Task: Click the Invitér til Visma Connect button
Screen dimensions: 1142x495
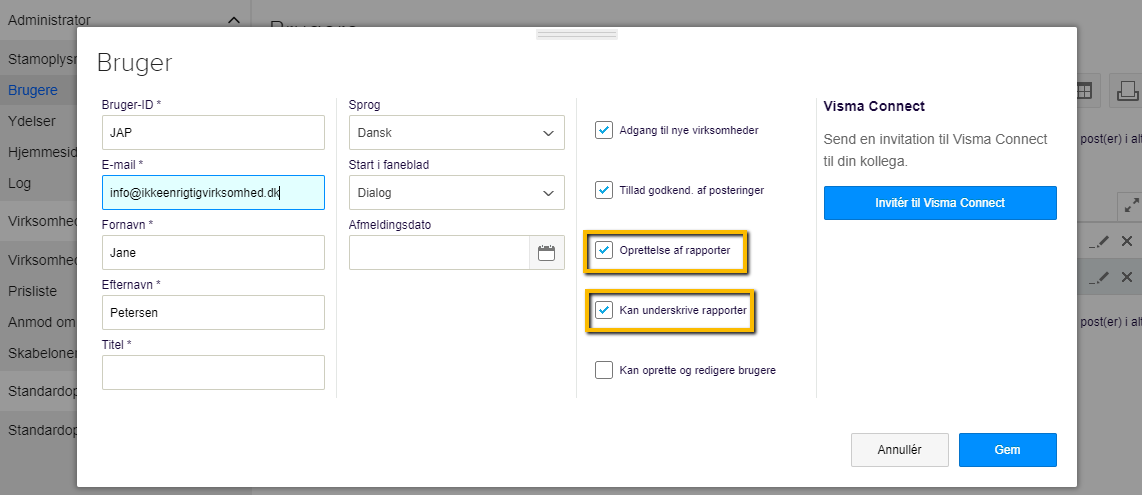Action: pos(939,203)
